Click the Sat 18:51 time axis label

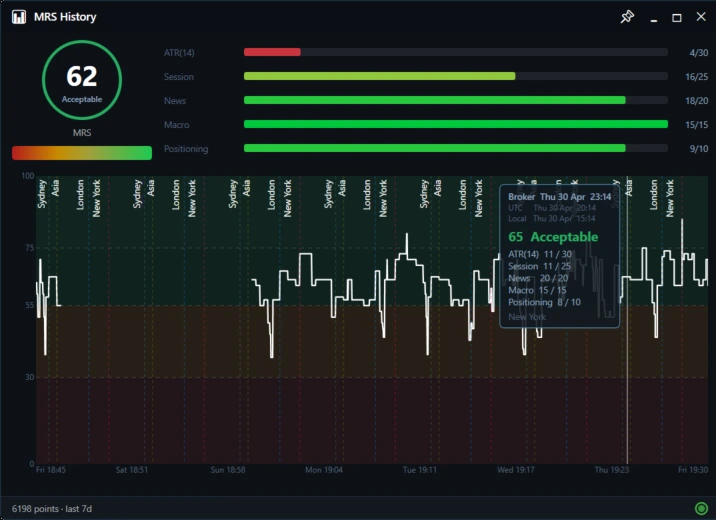click(132, 470)
